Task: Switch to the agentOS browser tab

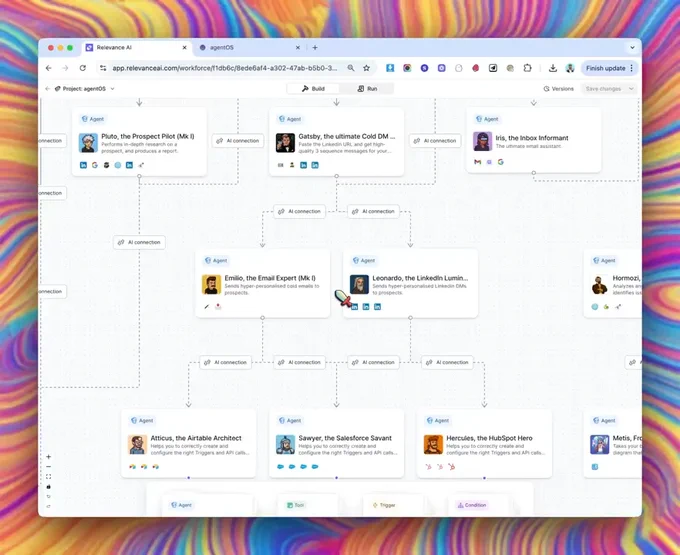Action: pos(249,48)
